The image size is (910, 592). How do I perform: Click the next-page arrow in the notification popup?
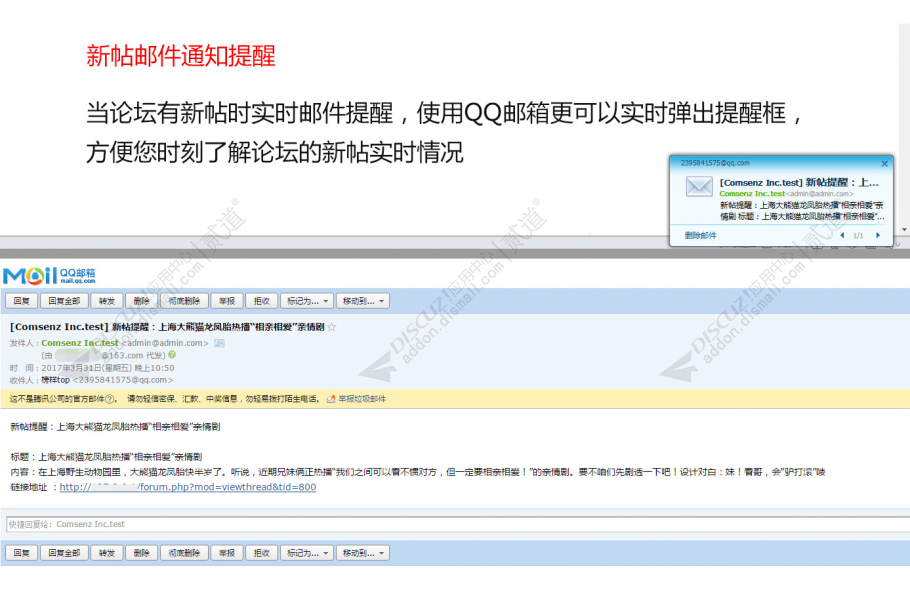pos(877,235)
